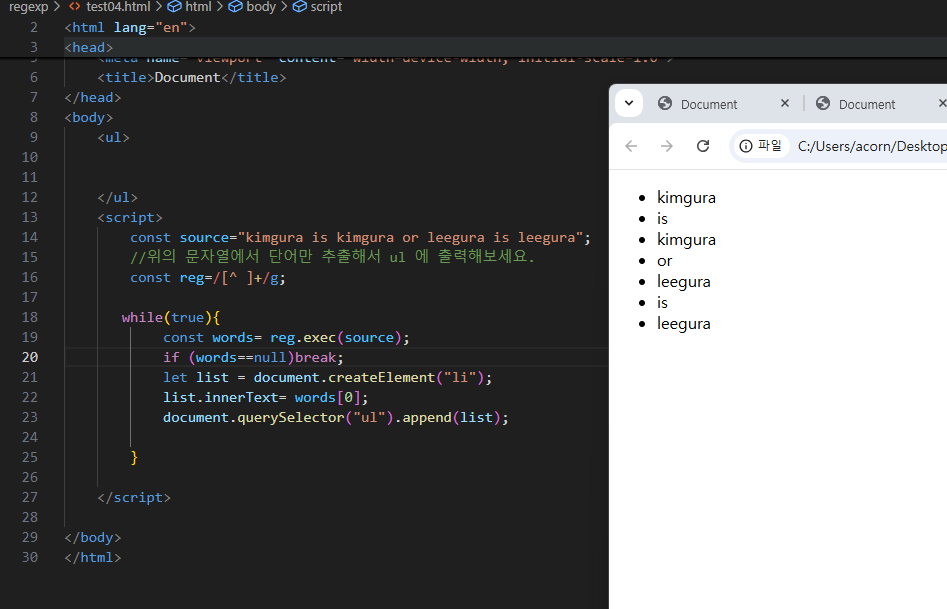The image size is (947, 609).
Task: Open regexp folder in breadcrumb
Action: click(x=28, y=7)
